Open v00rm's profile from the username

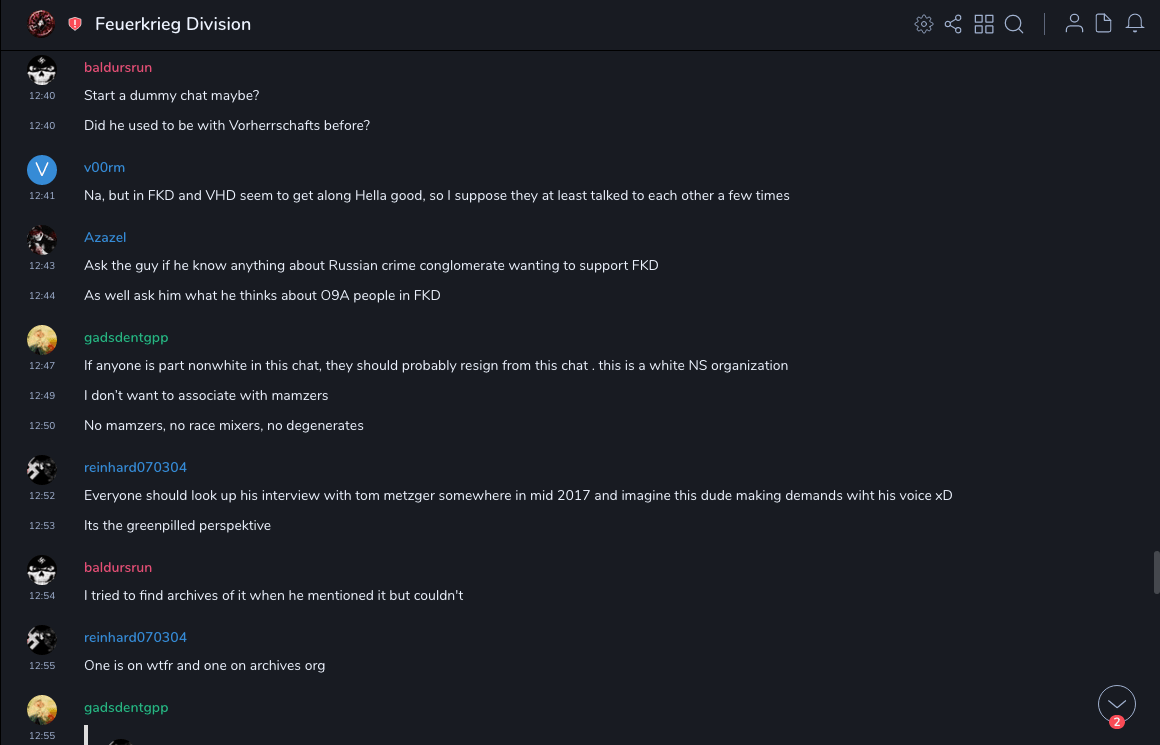(104, 167)
